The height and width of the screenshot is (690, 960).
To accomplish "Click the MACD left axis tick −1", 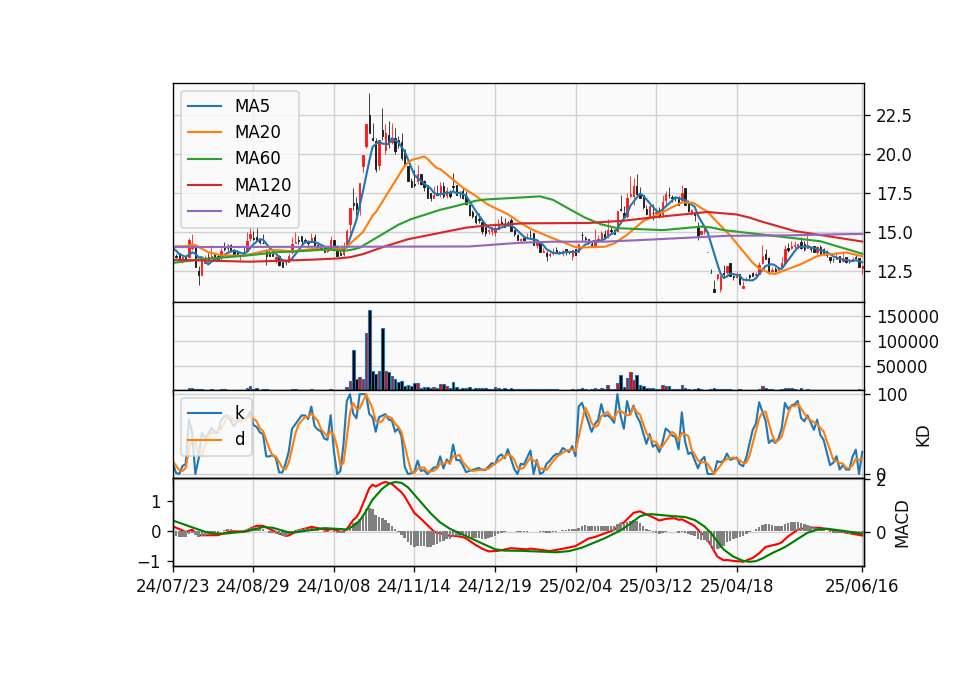I will 149,561.
